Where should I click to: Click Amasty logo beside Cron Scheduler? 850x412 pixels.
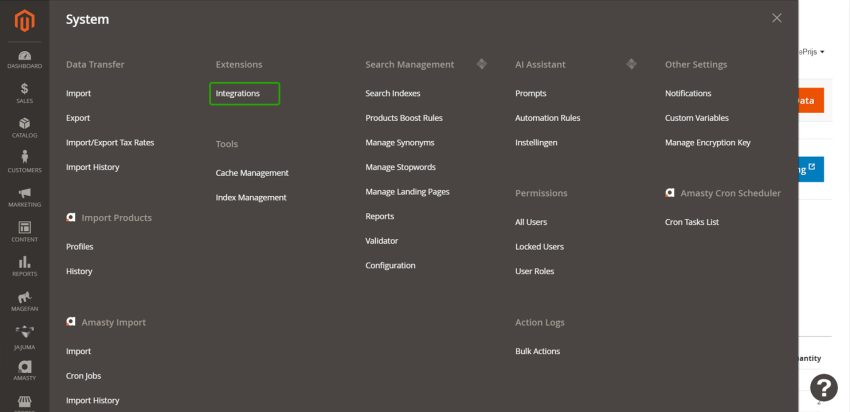pos(669,193)
